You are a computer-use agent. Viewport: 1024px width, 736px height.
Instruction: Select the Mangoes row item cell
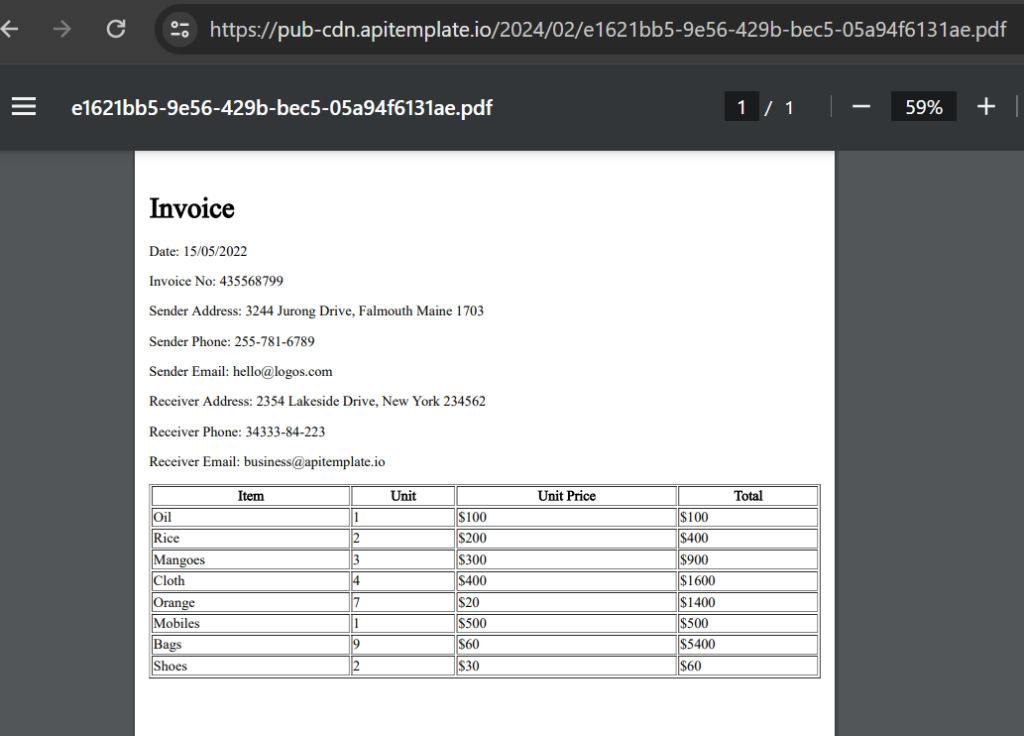coord(251,560)
